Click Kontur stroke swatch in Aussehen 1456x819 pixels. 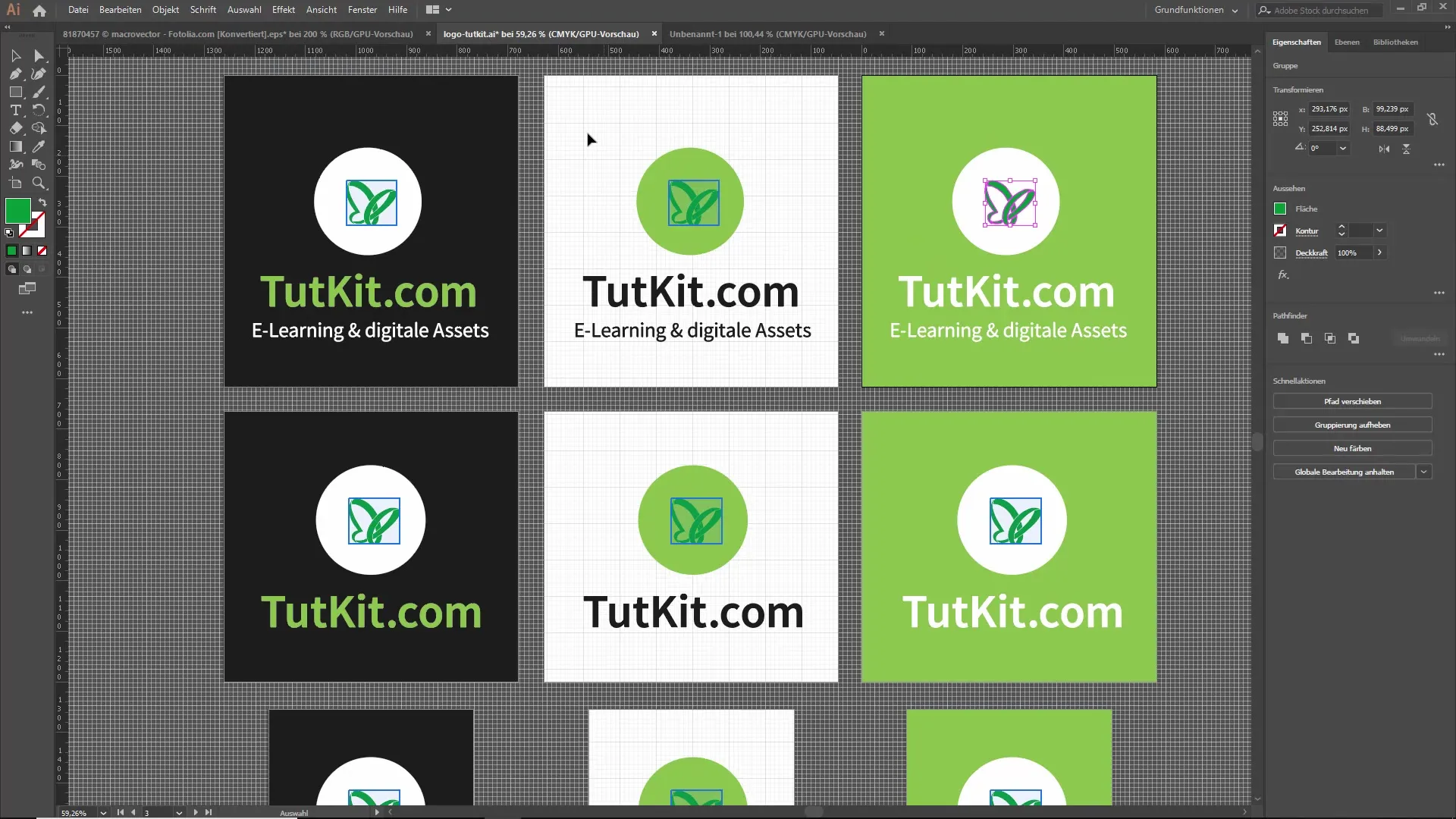1280,231
